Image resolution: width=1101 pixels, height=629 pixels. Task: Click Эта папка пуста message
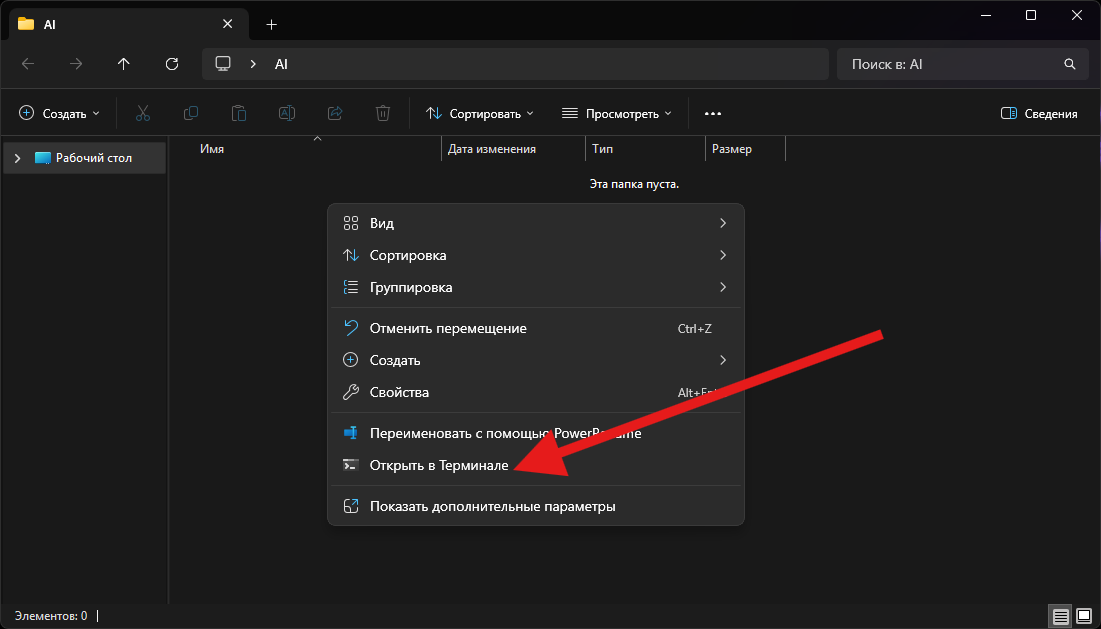[634, 184]
